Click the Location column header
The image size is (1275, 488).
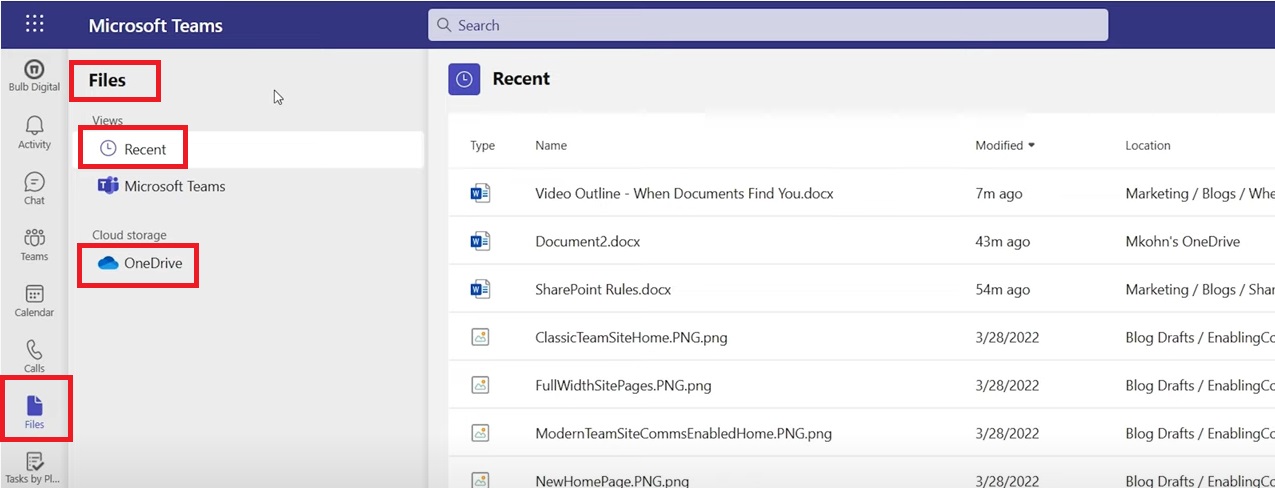[x=1148, y=145]
